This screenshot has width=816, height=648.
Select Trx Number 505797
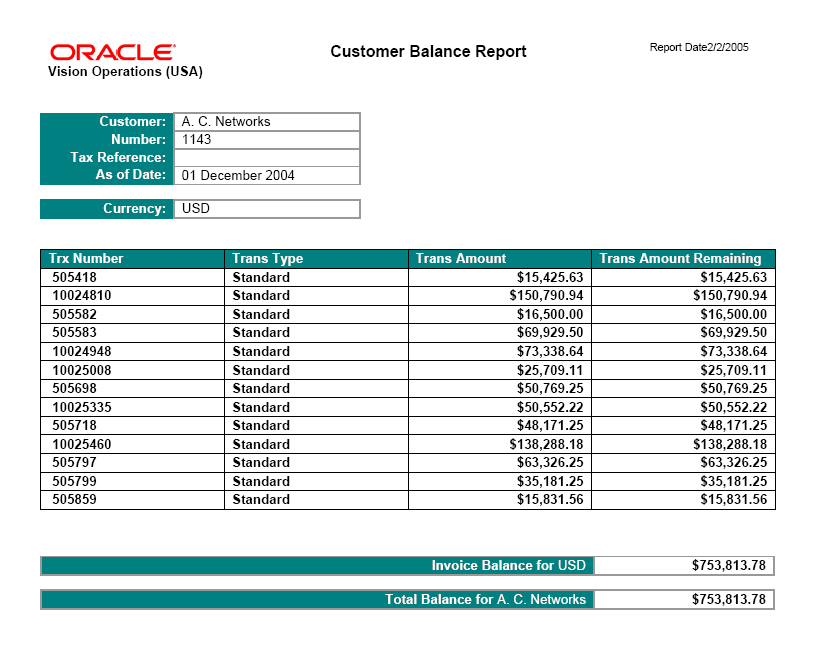point(74,462)
